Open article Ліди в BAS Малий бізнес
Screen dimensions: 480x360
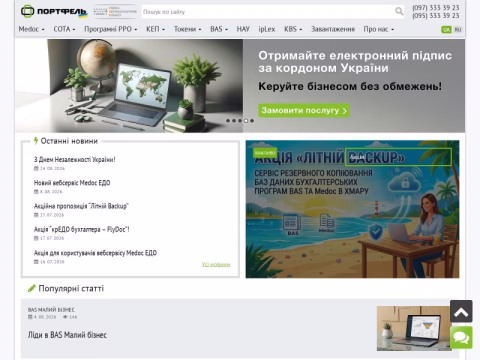point(67,335)
